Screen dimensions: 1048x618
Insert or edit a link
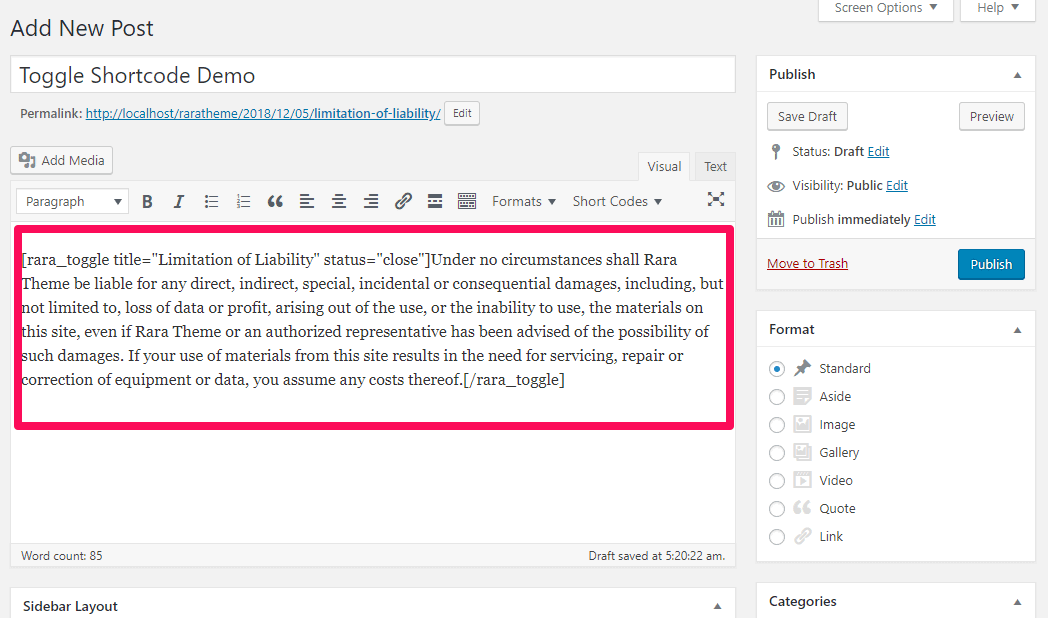click(x=403, y=202)
